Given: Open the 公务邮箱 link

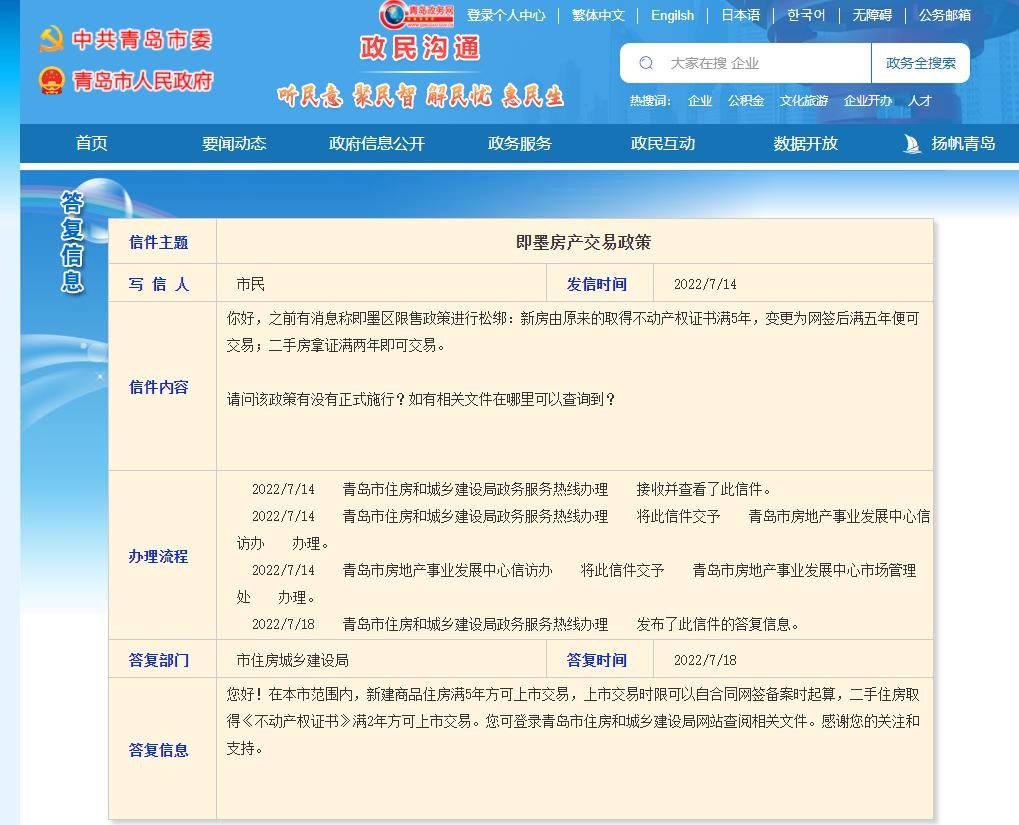Looking at the screenshot, I should [944, 15].
